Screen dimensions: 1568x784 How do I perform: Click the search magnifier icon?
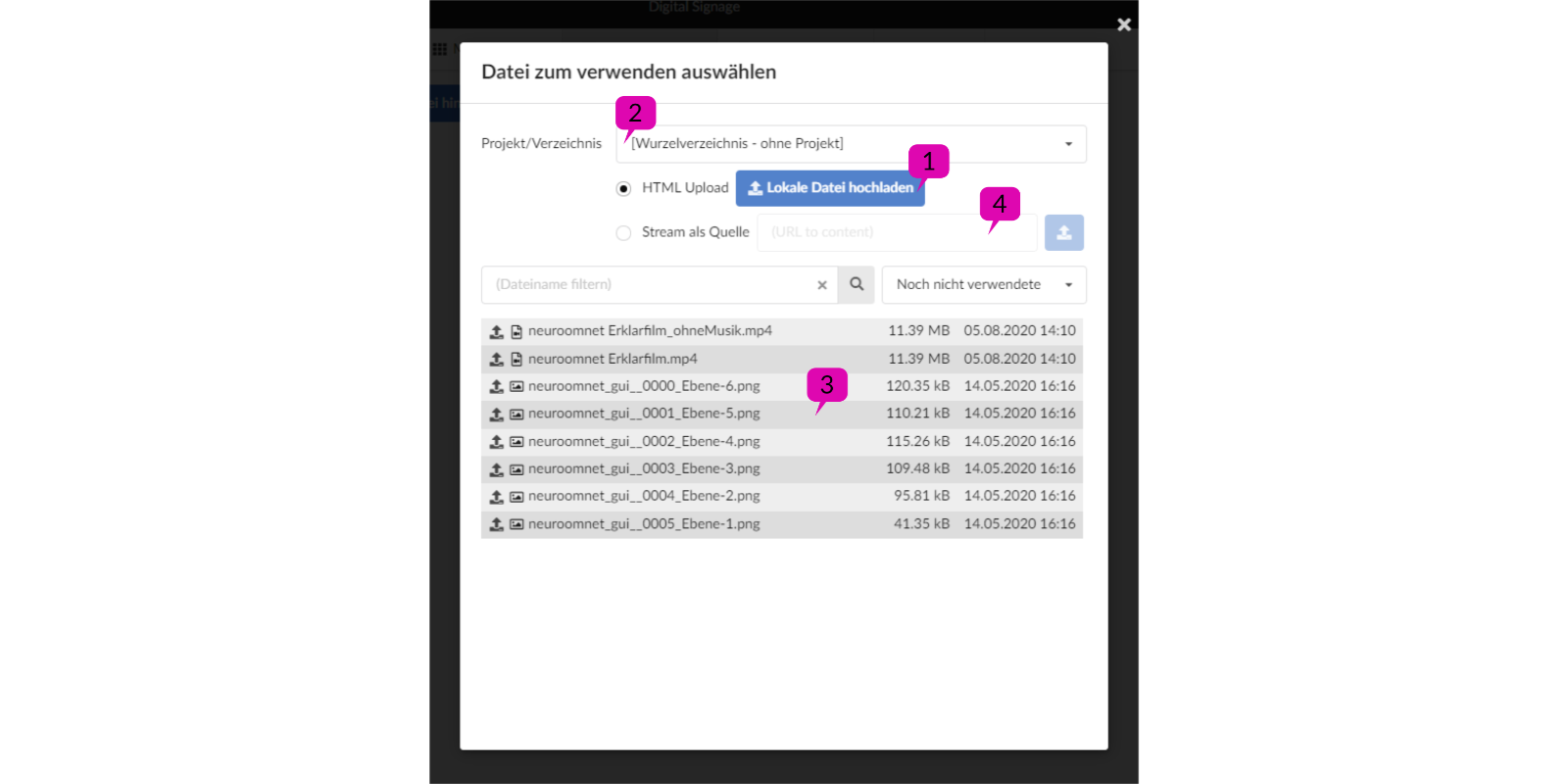tap(857, 284)
